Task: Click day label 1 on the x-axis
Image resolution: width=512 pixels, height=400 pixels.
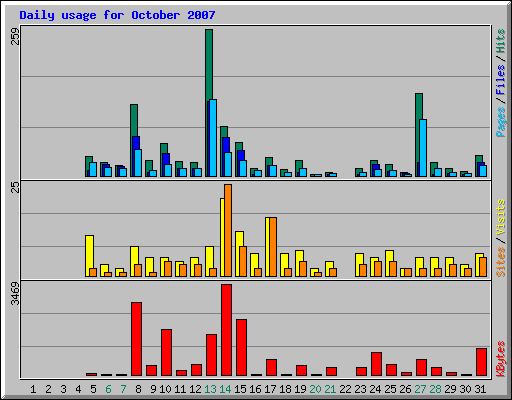Action: [33, 389]
